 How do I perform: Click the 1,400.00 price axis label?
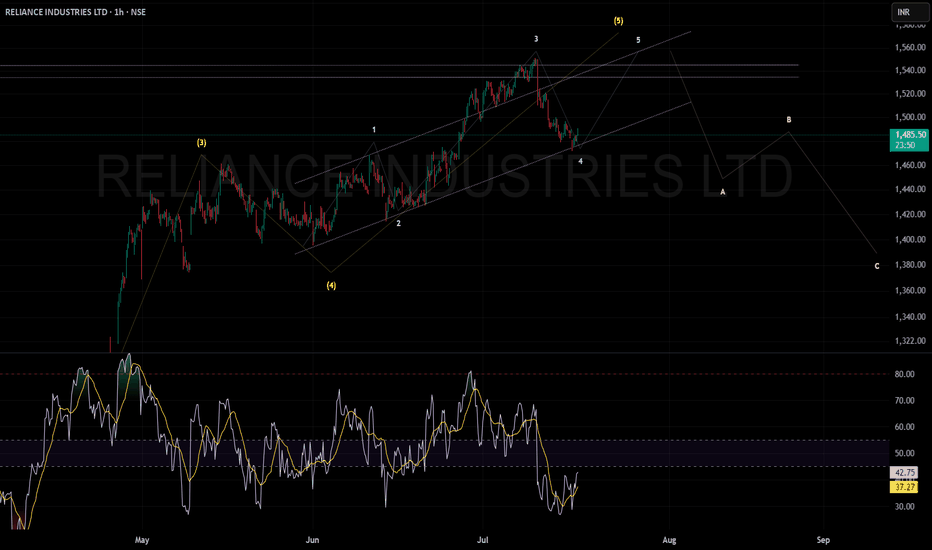coord(910,239)
